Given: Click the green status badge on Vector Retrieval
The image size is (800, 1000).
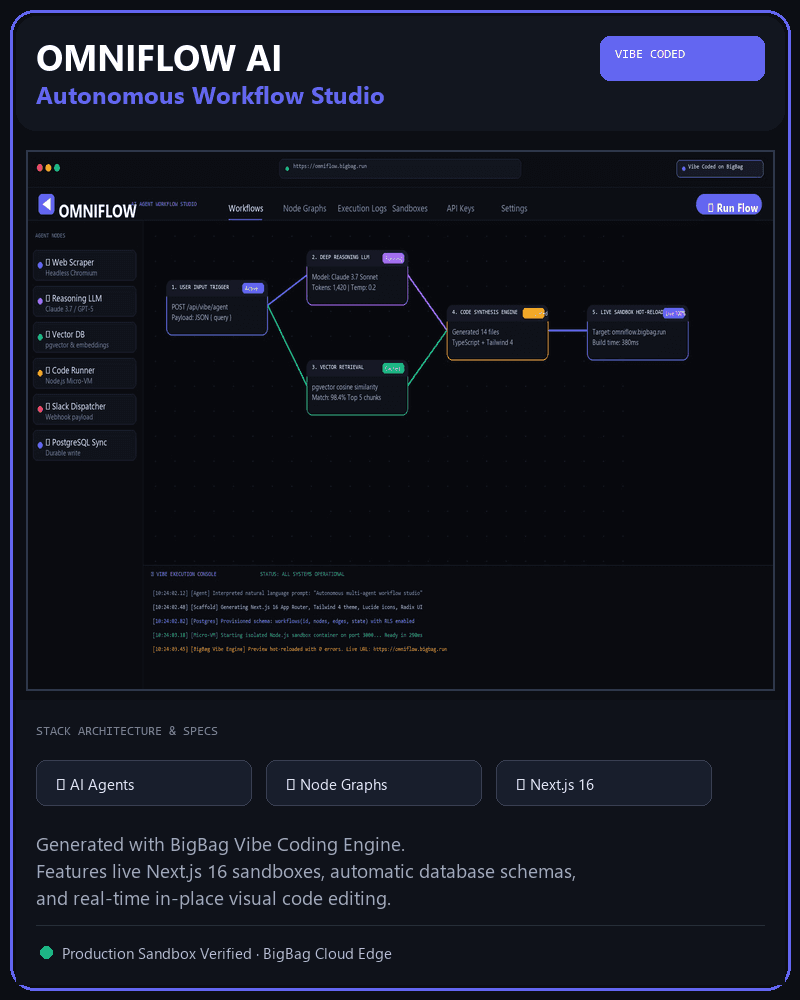Looking at the screenshot, I should [393, 369].
